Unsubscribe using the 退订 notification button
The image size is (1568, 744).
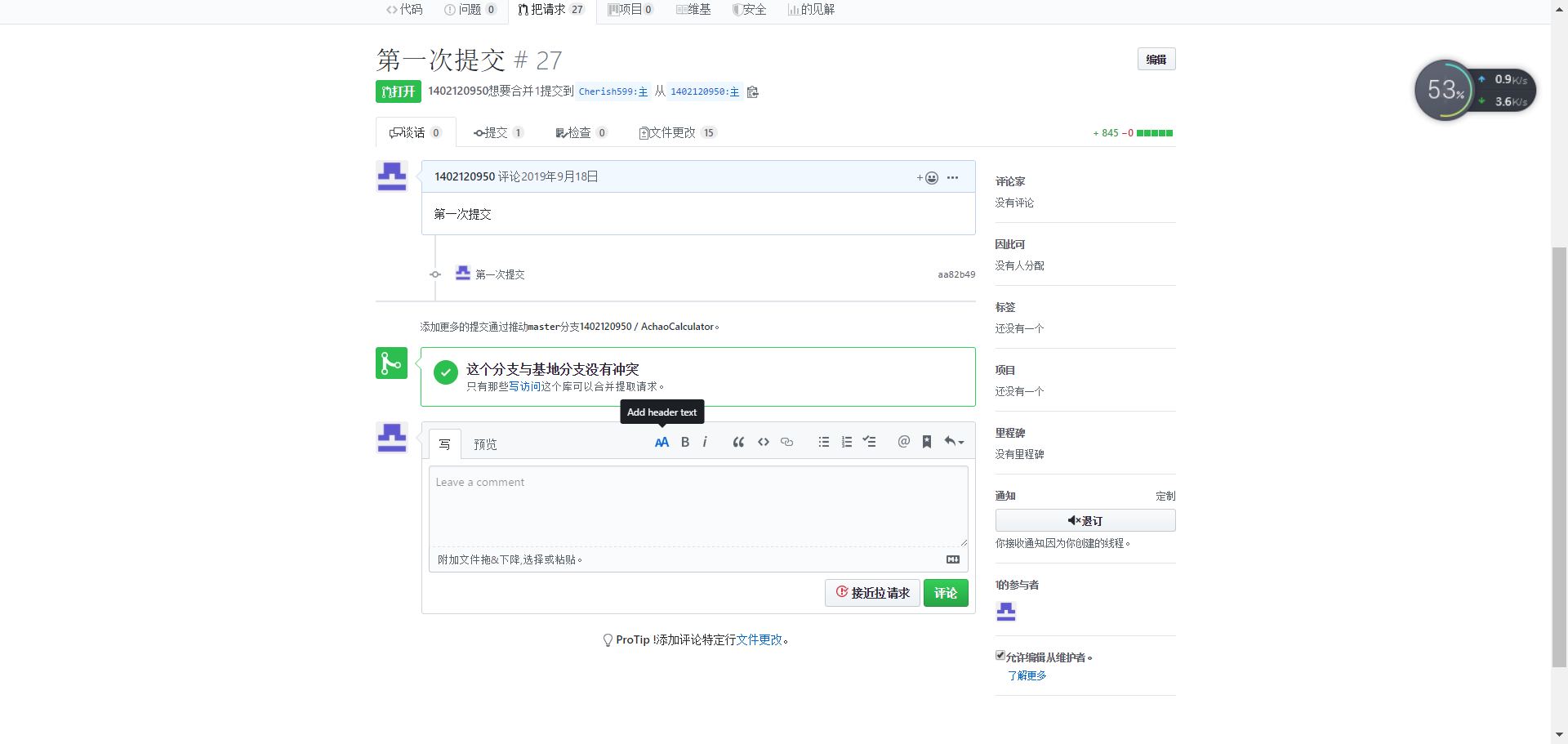tap(1085, 520)
